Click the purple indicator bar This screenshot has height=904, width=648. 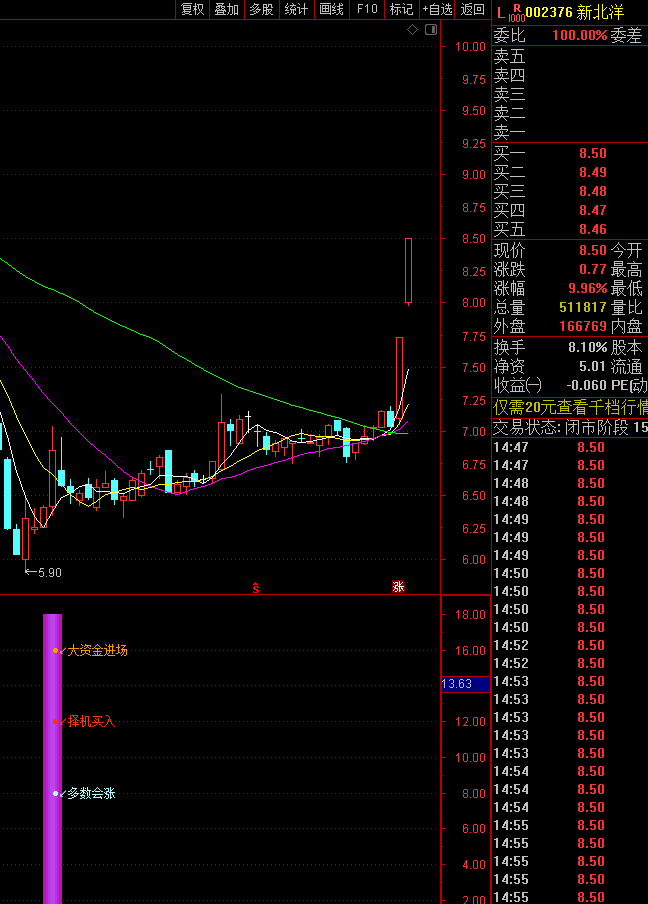click(x=52, y=759)
